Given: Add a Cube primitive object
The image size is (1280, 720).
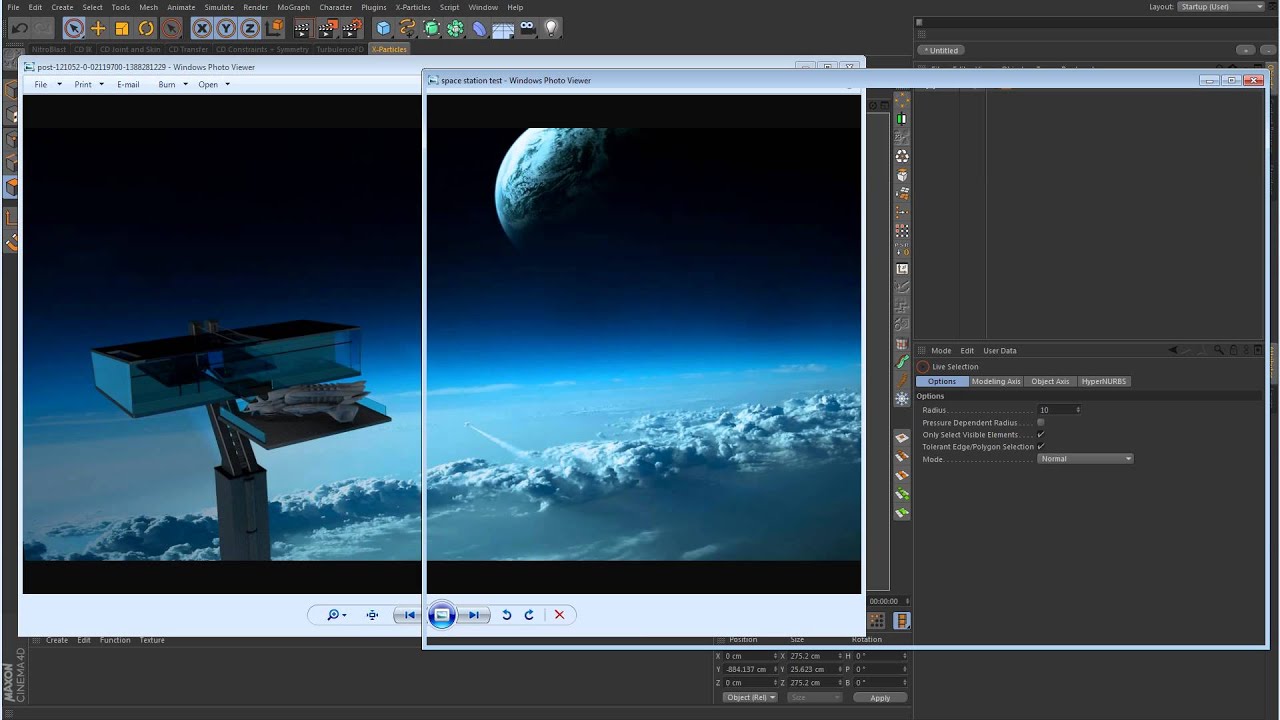Looking at the screenshot, I should coord(383,29).
